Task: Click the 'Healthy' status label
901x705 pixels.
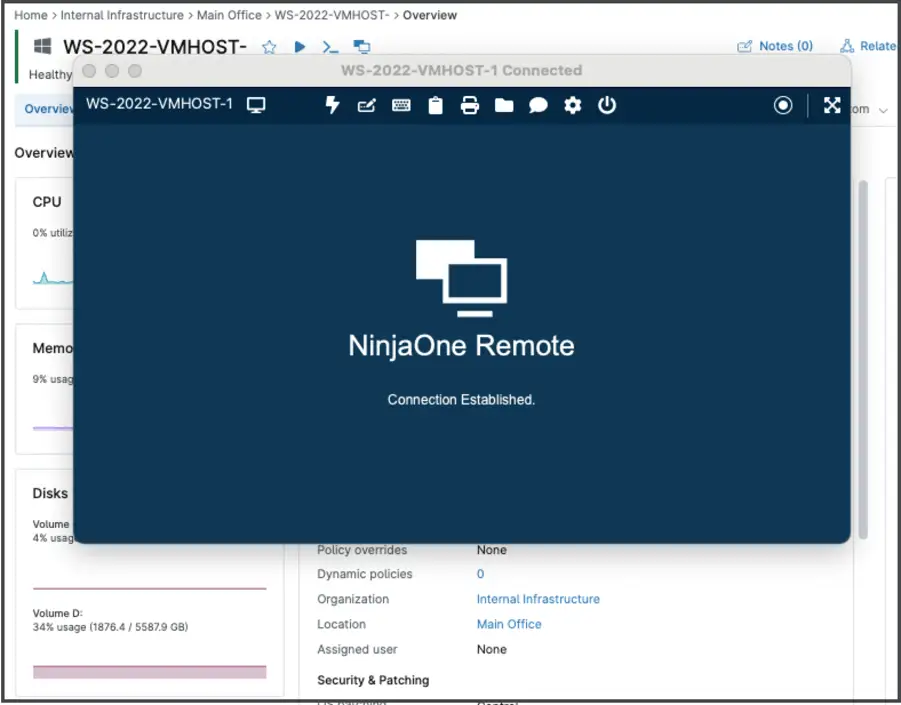Action: click(51, 75)
